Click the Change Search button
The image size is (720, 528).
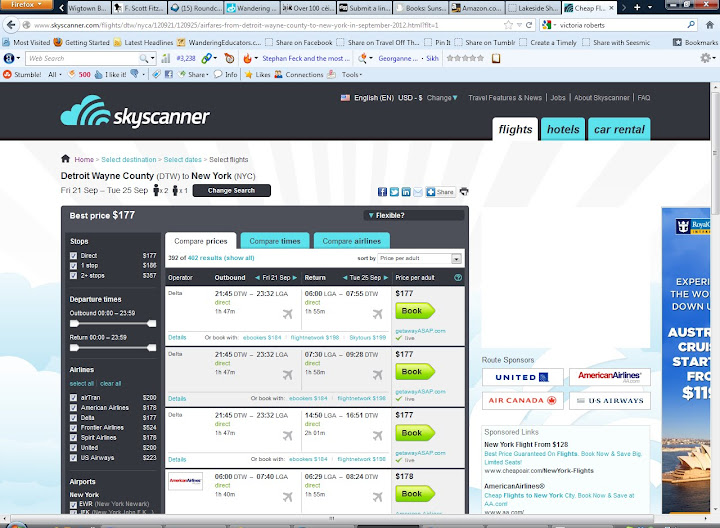[231, 191]
